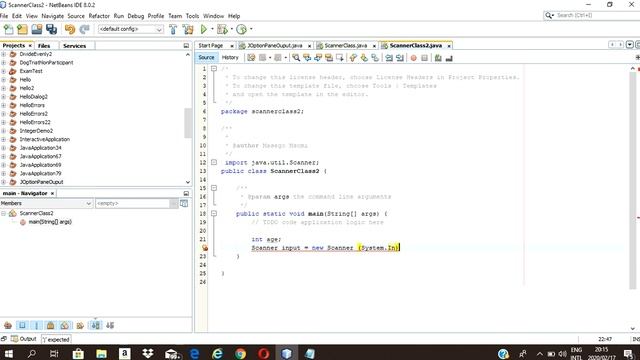Select main(String[] args) in Navigator
640x360 pixels.
point(50,222)
